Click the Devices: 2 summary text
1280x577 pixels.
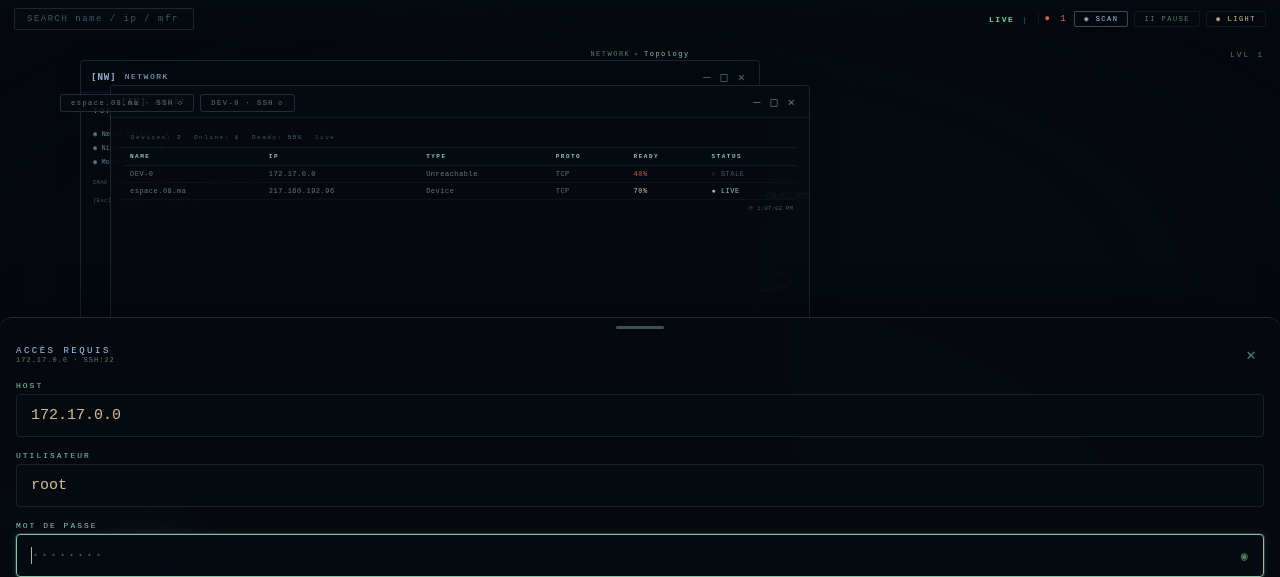pos(156,137)
